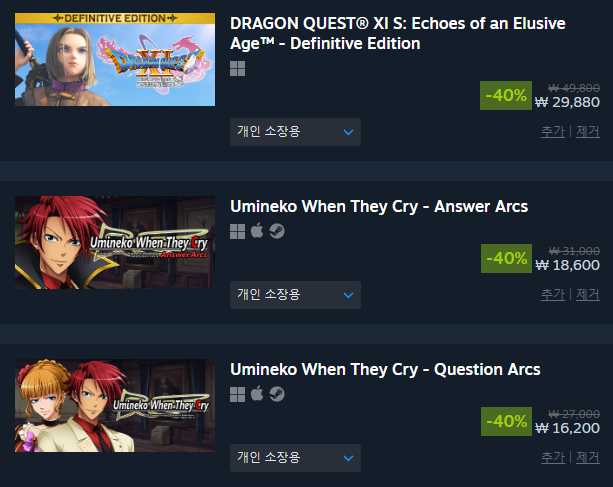Image resolution: width=613 pixels, height=487 pixels.
Task: Click Windows icon under Umineko Question Arcs
Action: pyautogui.click(x=237, y=394)
